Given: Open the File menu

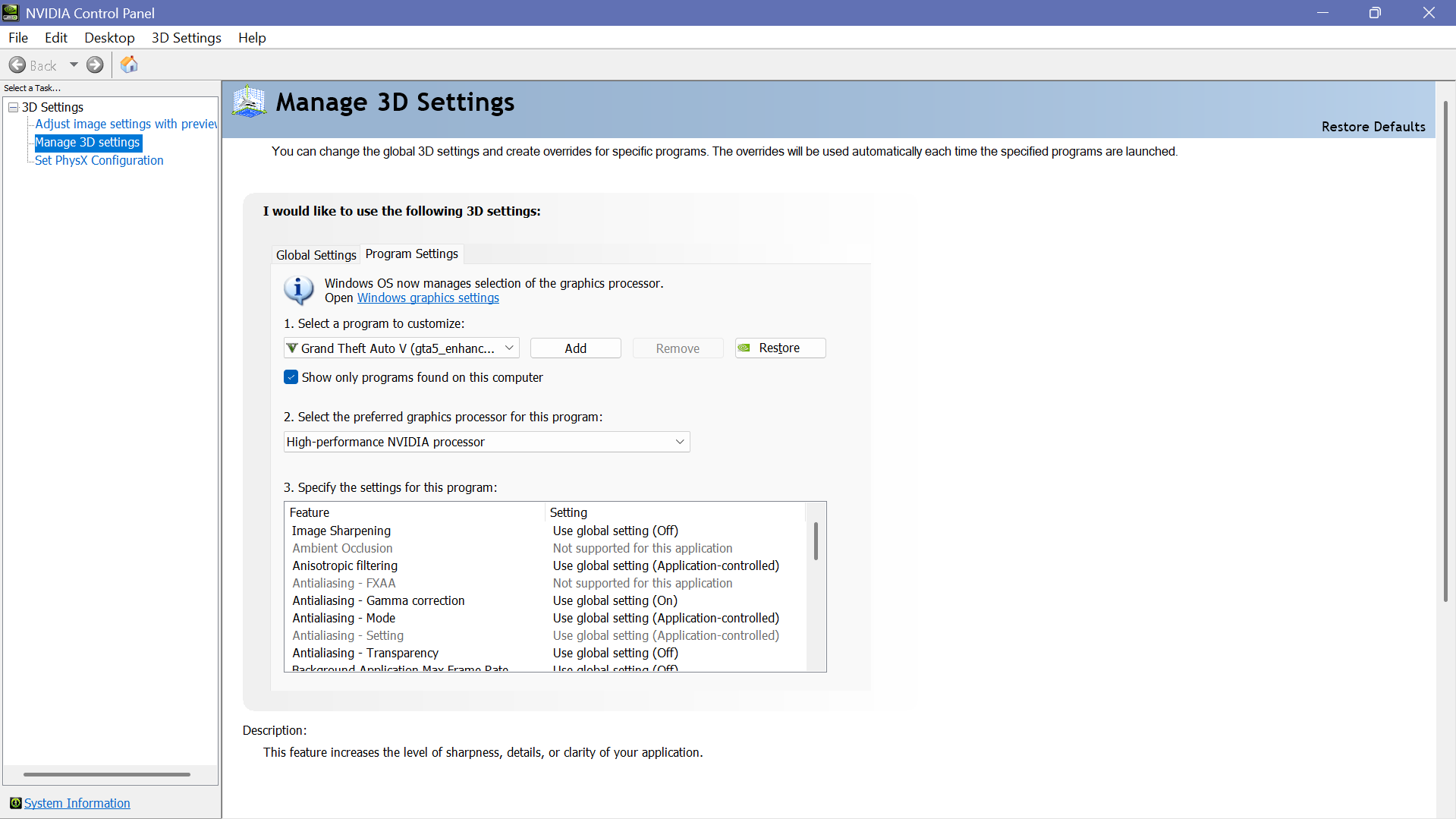Looking at the screenshot, I should (x=18, y=38).
